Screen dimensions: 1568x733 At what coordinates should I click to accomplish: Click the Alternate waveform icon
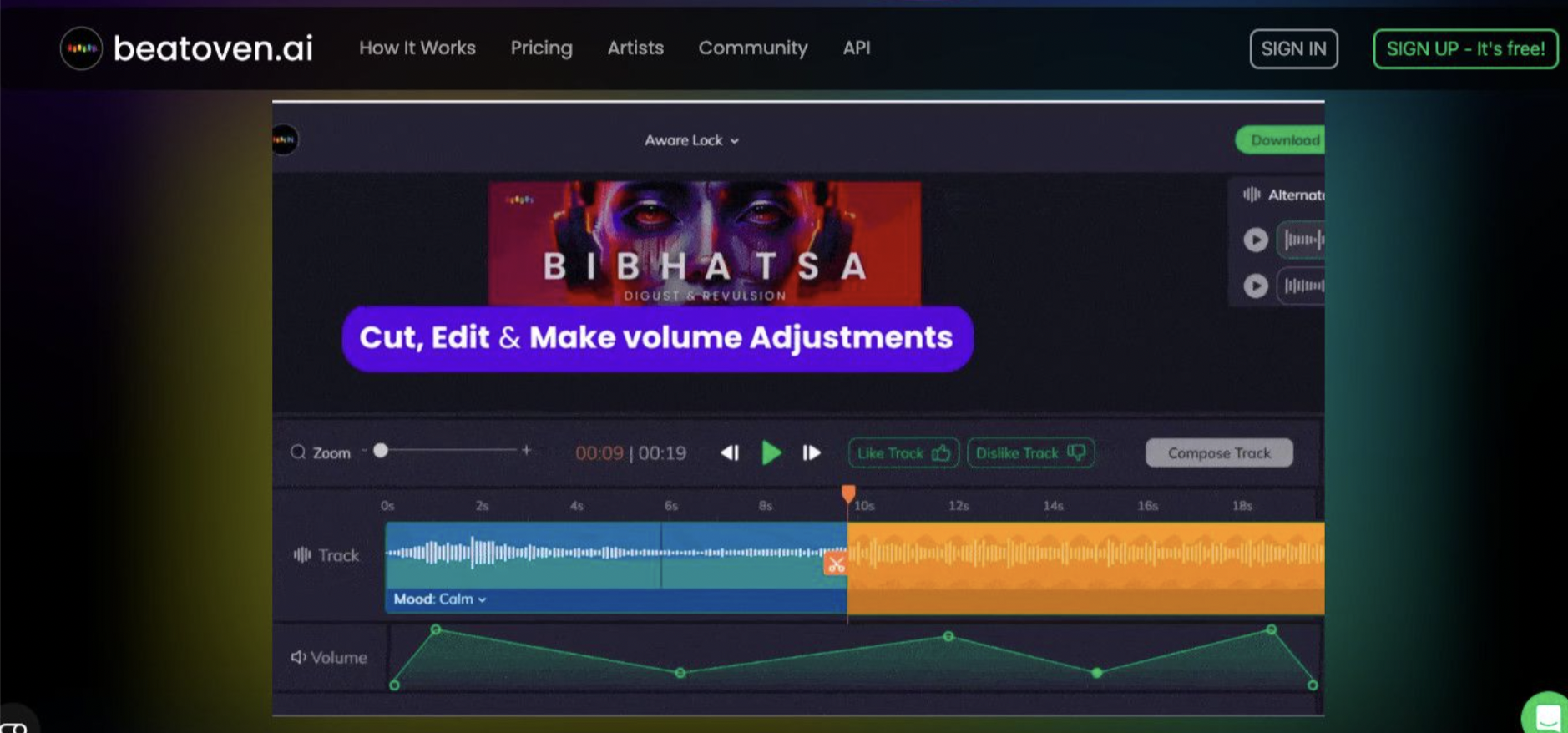[x=1251, y=195]
